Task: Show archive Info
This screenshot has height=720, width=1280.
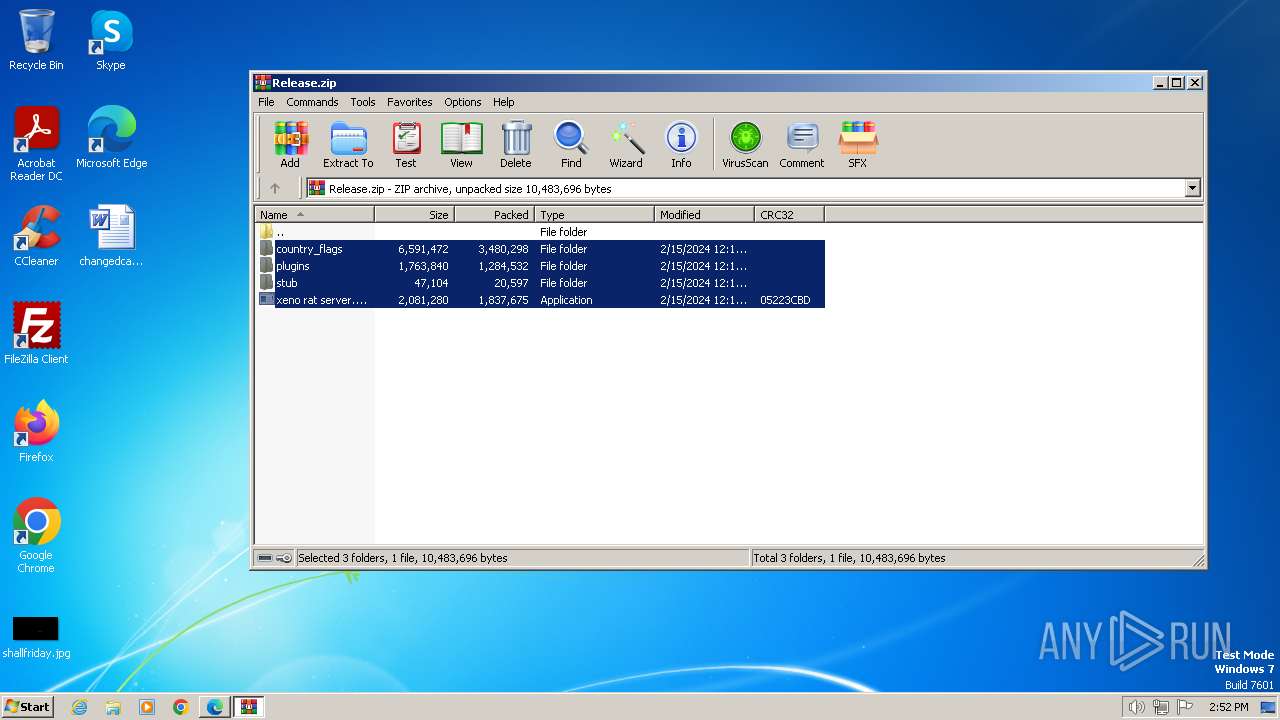Action: tap(681, 145)
